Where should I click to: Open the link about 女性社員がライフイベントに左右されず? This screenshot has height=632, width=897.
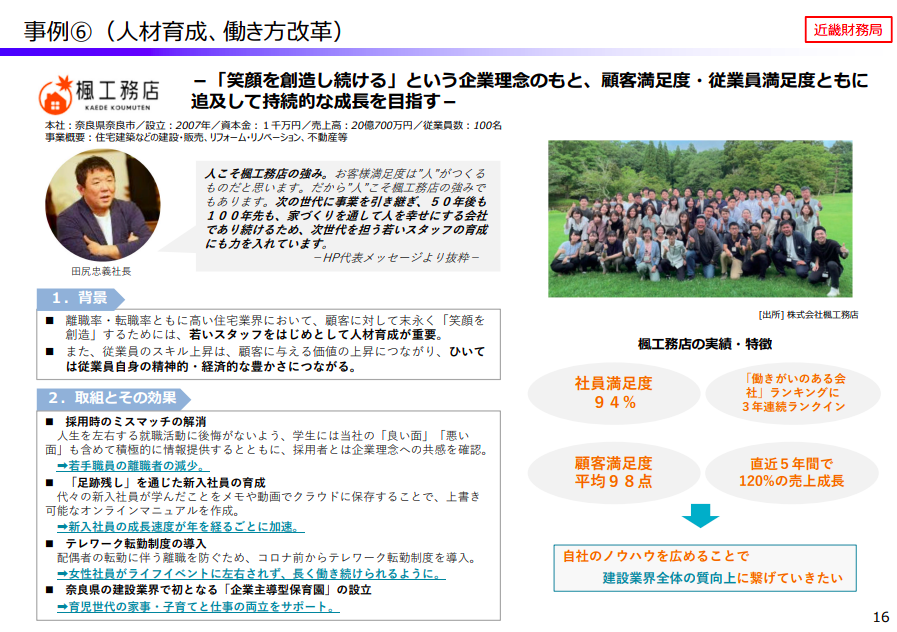(251, 573)
